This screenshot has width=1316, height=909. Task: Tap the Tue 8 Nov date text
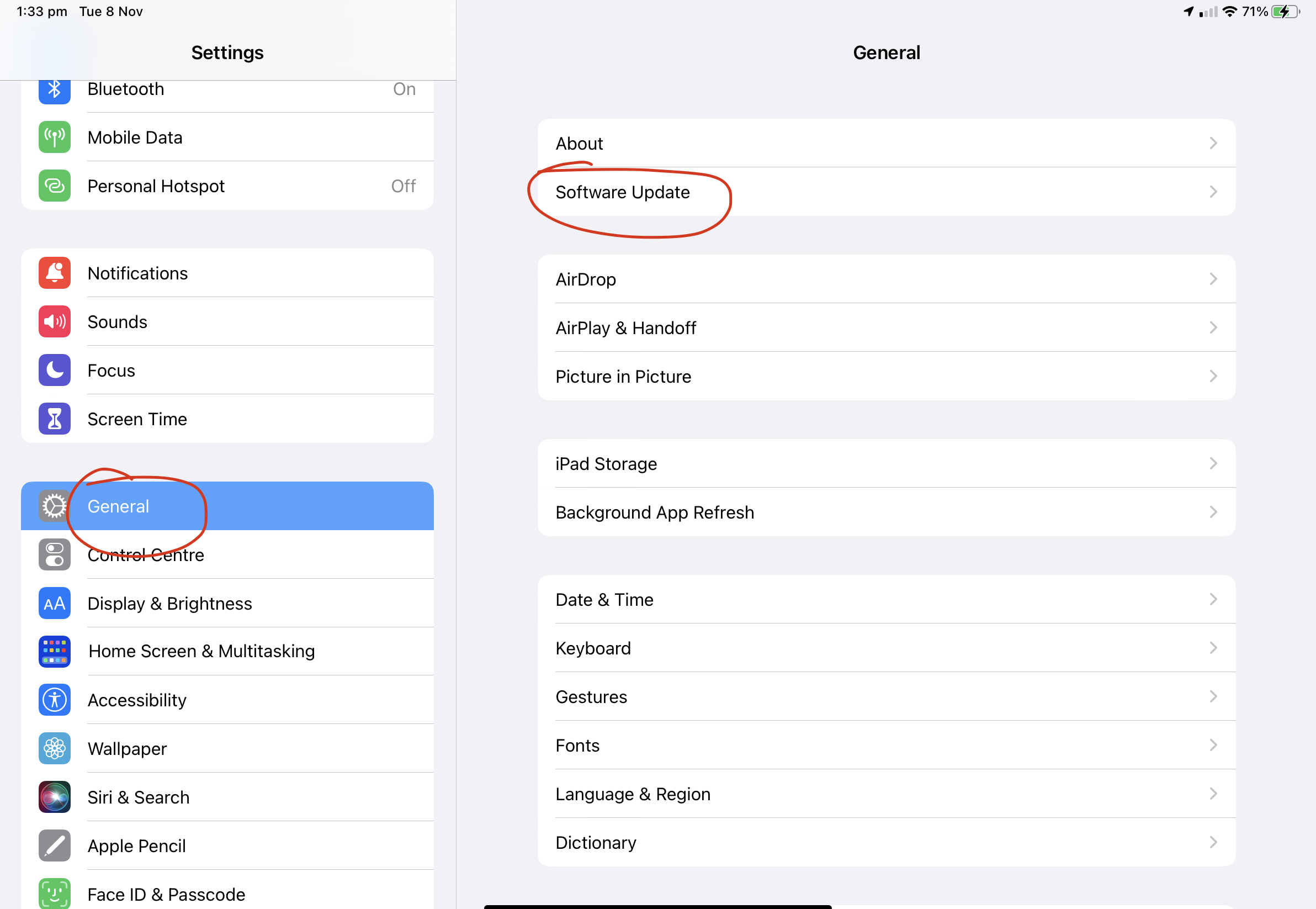click(x=111, y=12)
